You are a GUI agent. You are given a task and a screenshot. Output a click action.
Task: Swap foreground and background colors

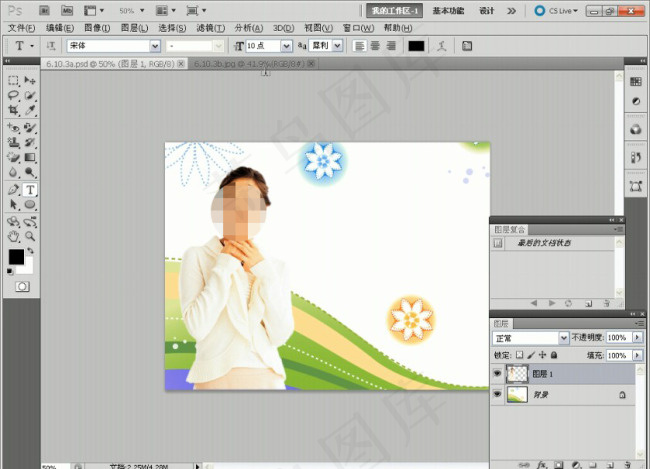click(30, 251)
